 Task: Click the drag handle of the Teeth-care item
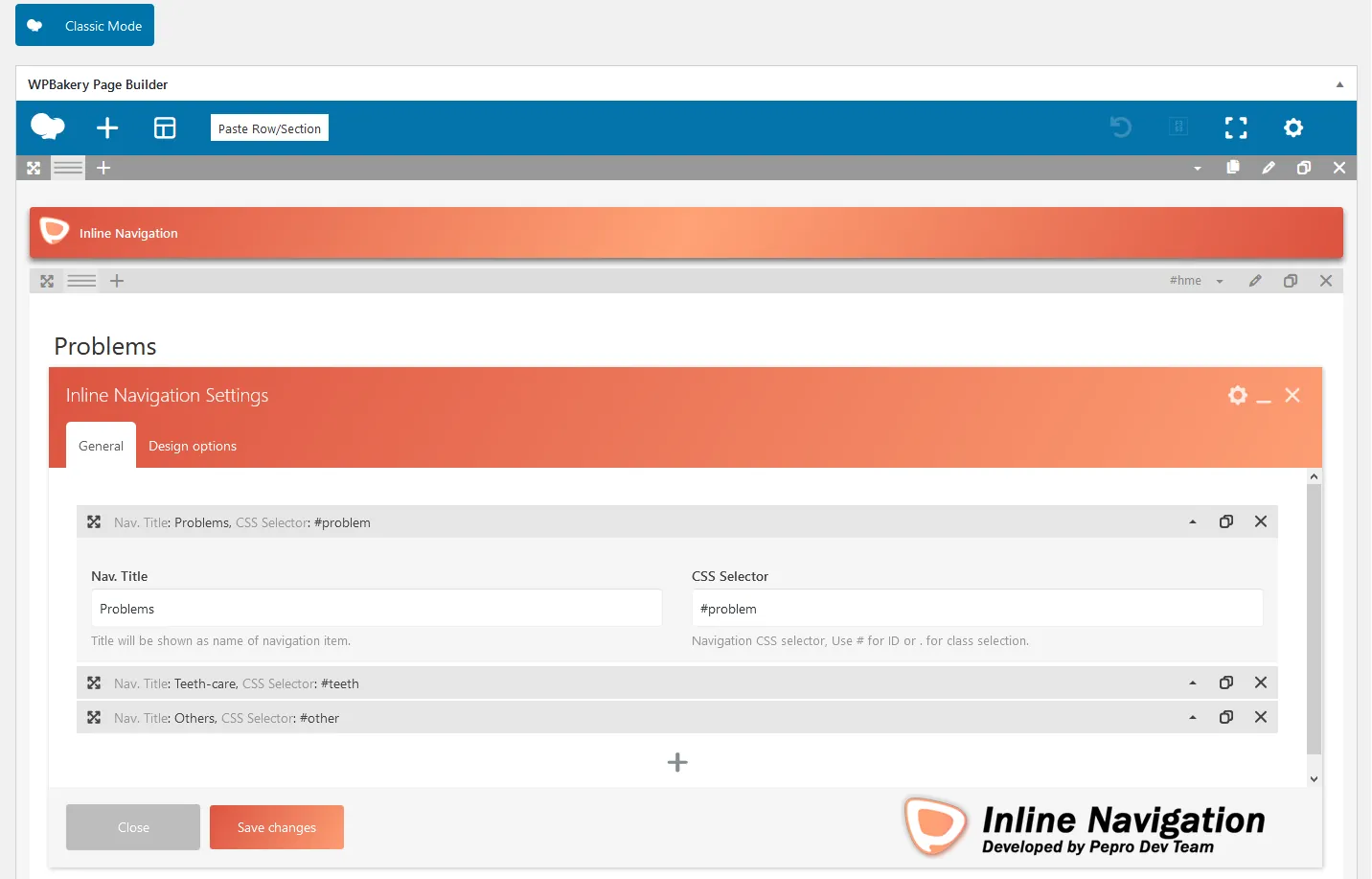click(94, 682)
